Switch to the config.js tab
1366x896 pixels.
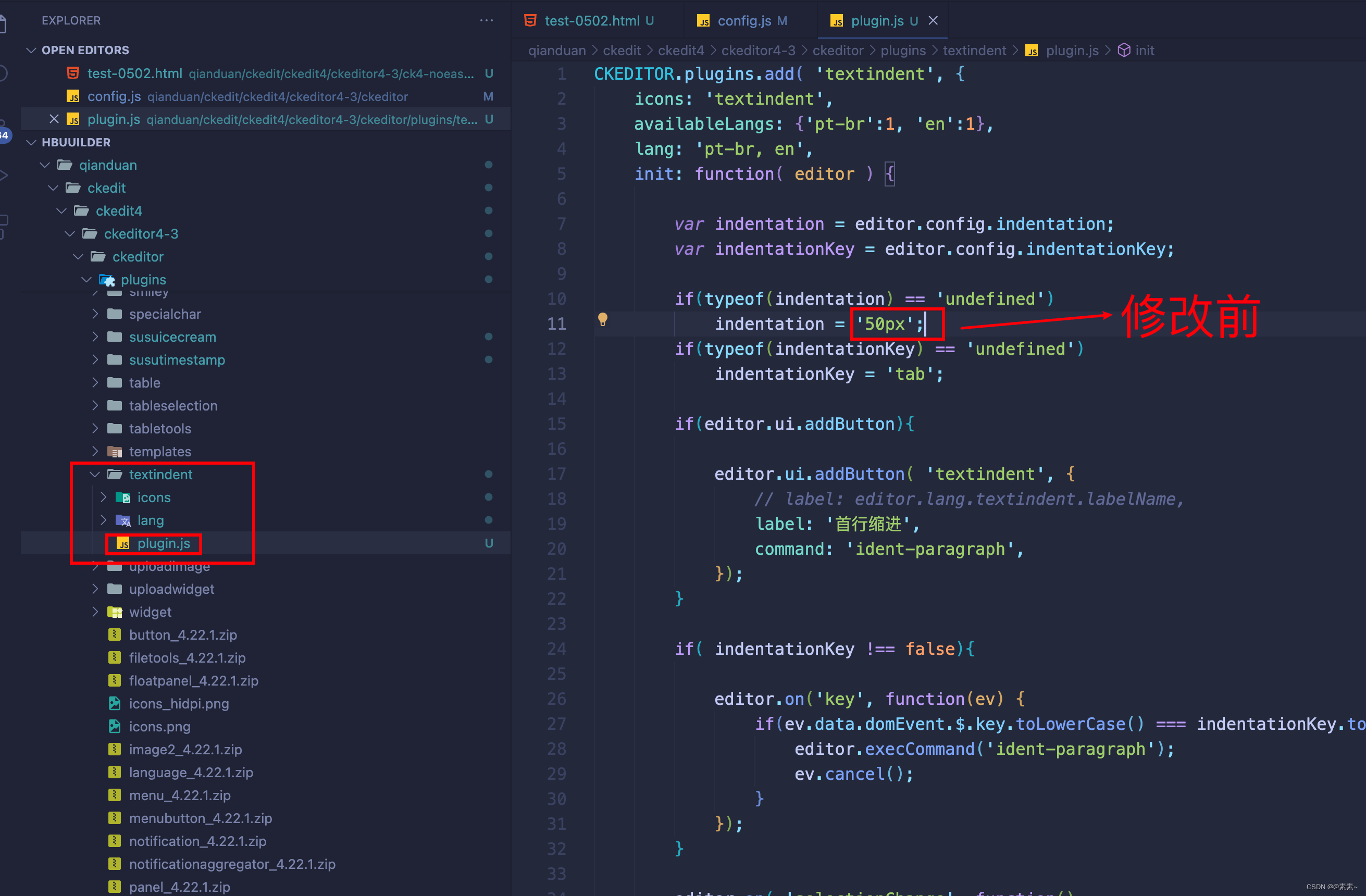tap(744, 21)
